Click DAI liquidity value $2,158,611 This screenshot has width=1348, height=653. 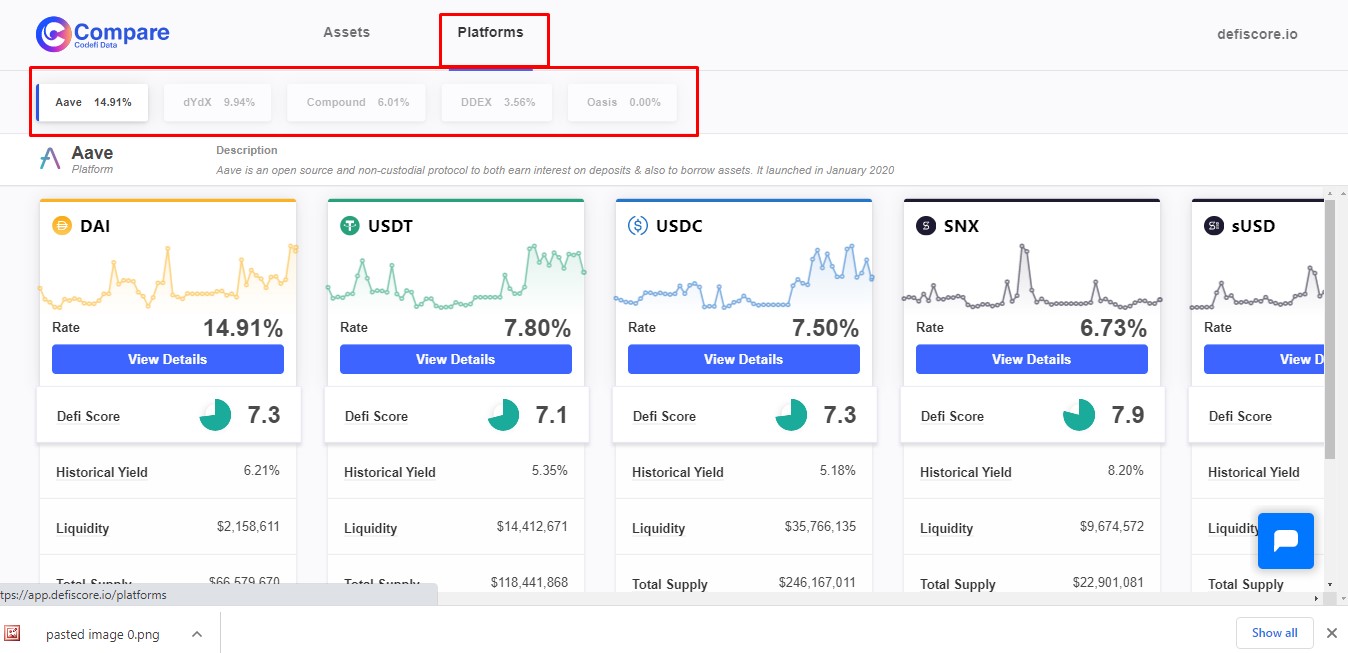[248, 526]
